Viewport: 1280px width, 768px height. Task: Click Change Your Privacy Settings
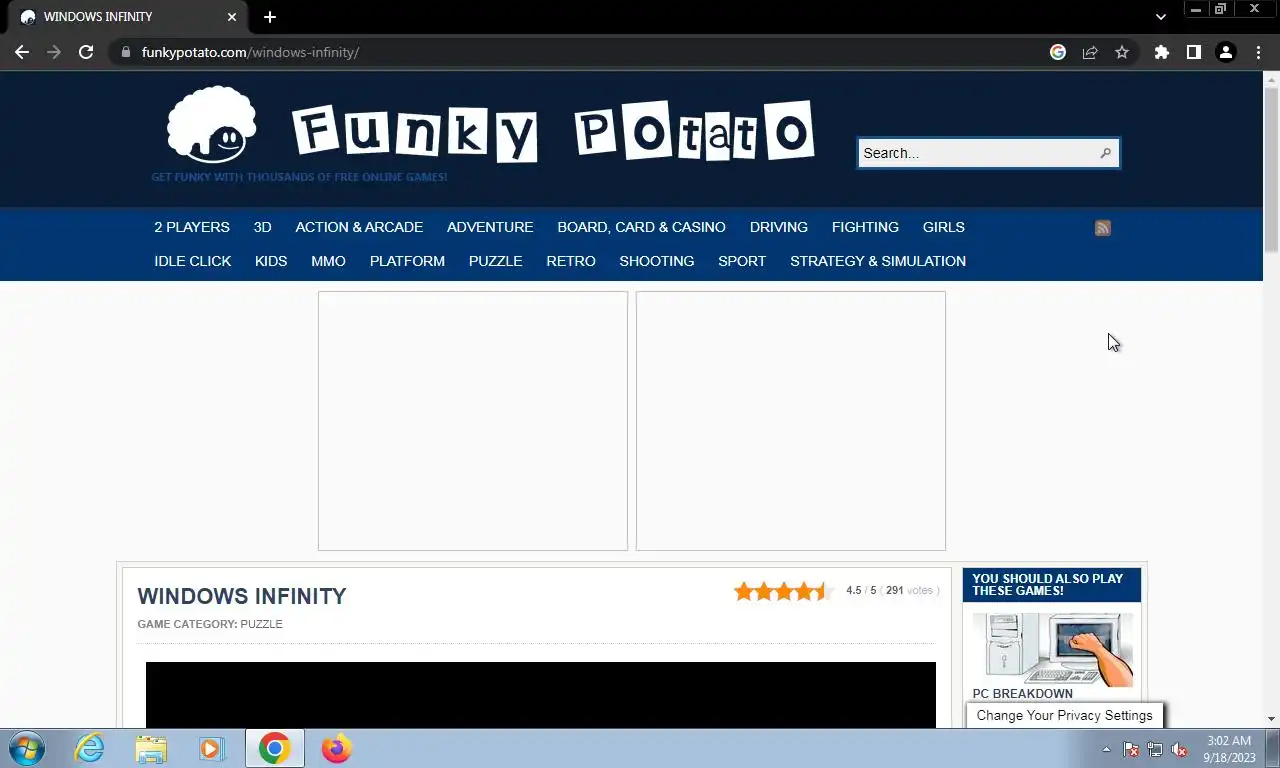(x=1064, y=715)
